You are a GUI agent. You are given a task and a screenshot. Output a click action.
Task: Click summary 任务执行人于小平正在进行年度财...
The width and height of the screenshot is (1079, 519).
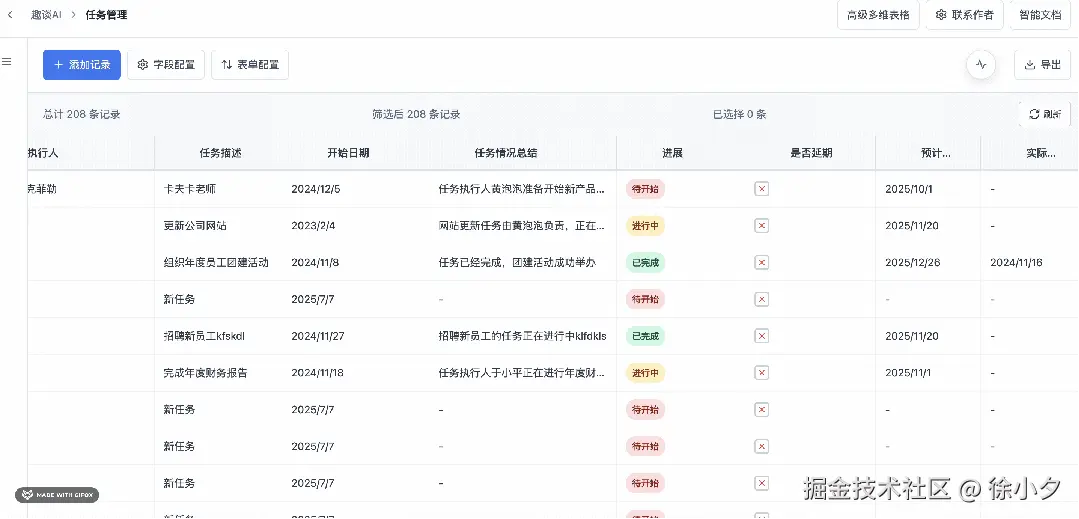click(x=522, y=372)
